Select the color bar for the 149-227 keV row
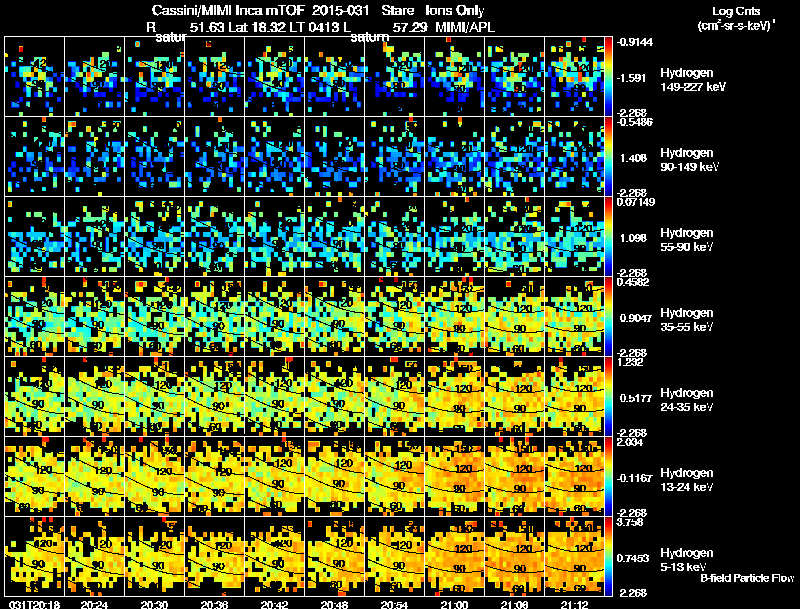800x609 pixels. point(608,77)
